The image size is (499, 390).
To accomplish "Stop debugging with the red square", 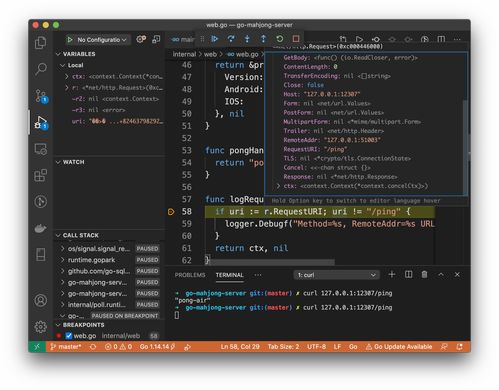I will pyautogui.click(x=296, y=39).
